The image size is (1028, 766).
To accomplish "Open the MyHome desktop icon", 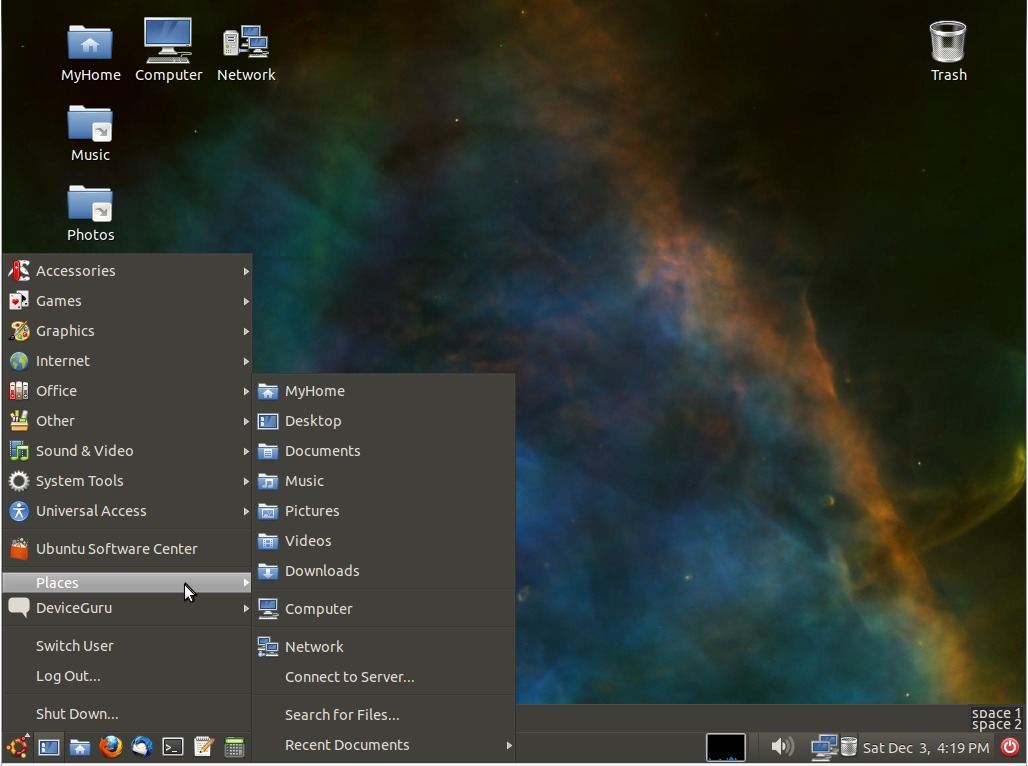I will click(x=90, y=52).
